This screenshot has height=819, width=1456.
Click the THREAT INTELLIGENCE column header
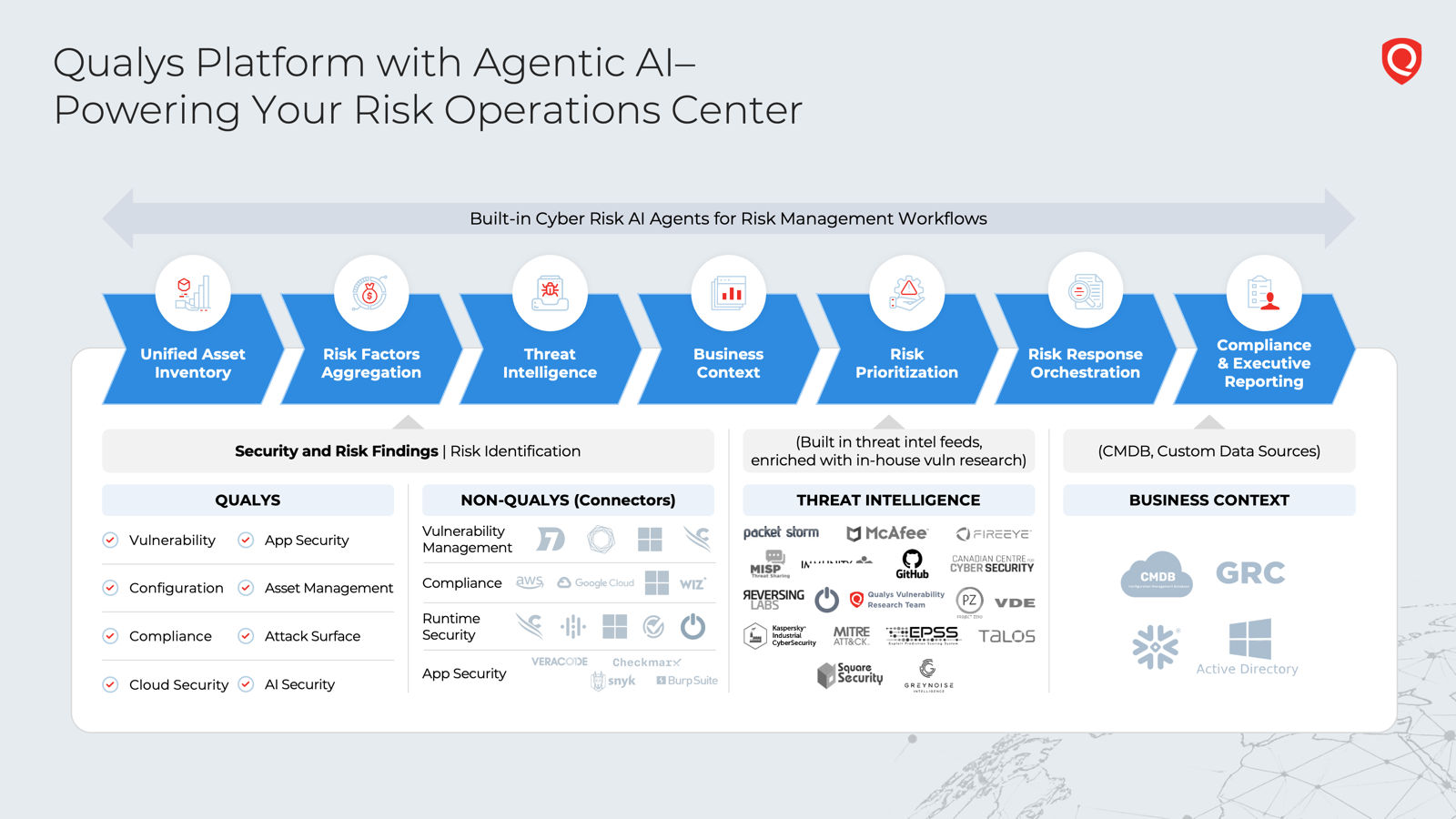click(x=889, y=500)
